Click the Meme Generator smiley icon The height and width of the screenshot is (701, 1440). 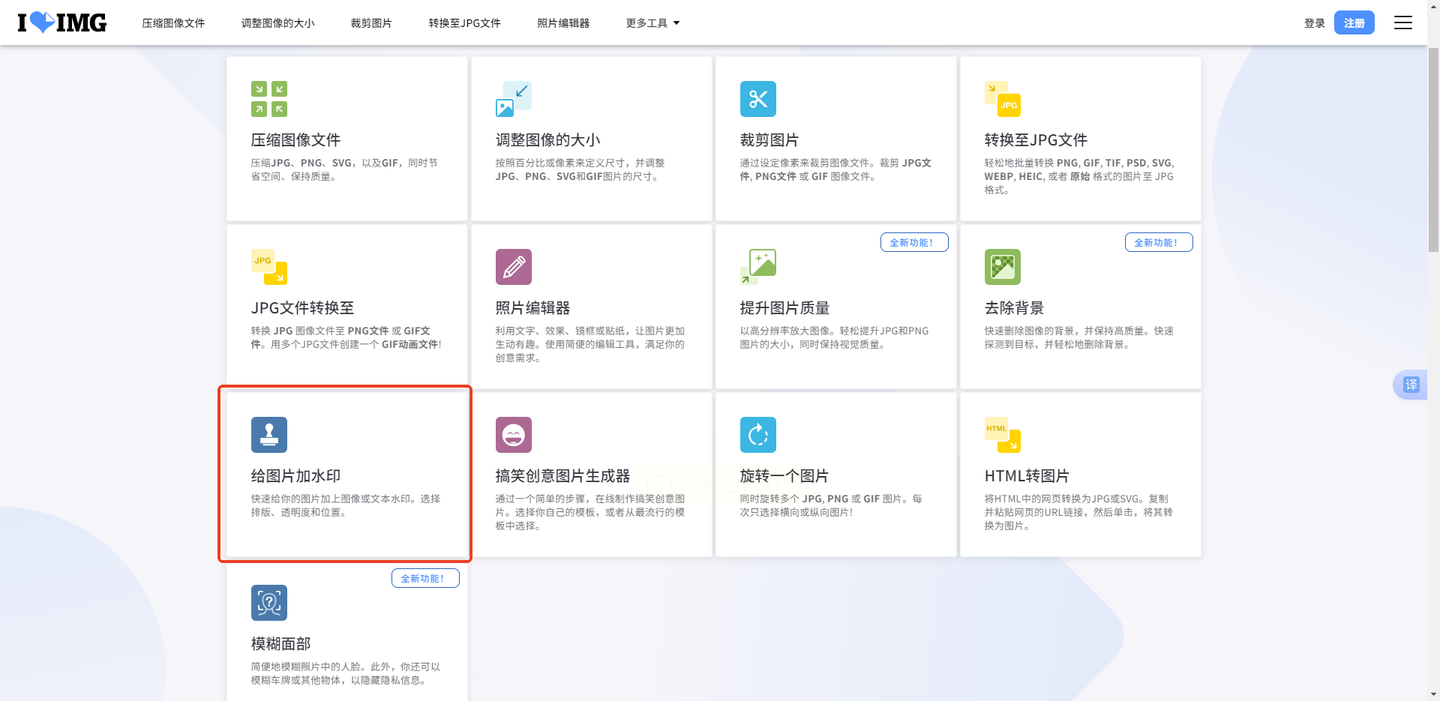pyautogui.click(x=513, y=435)
